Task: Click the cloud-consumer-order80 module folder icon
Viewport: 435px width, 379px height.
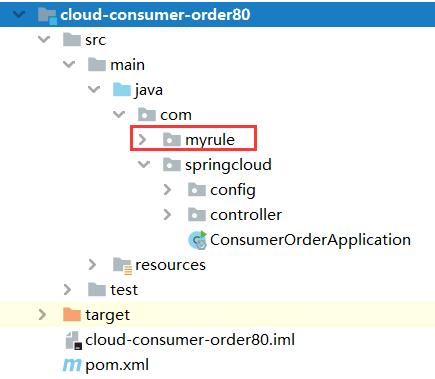Action: click(x=47, y=15)
